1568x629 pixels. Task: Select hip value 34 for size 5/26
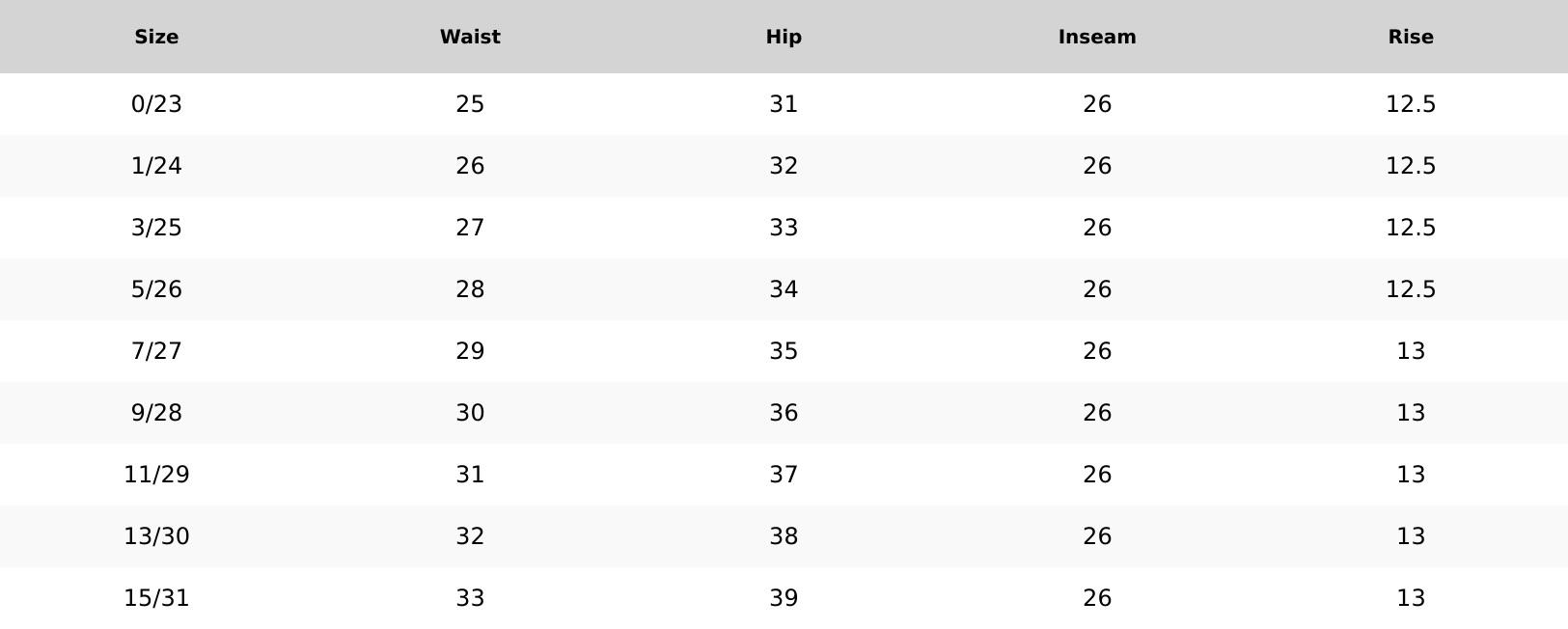pyautogui.click(x=784, y=289)
